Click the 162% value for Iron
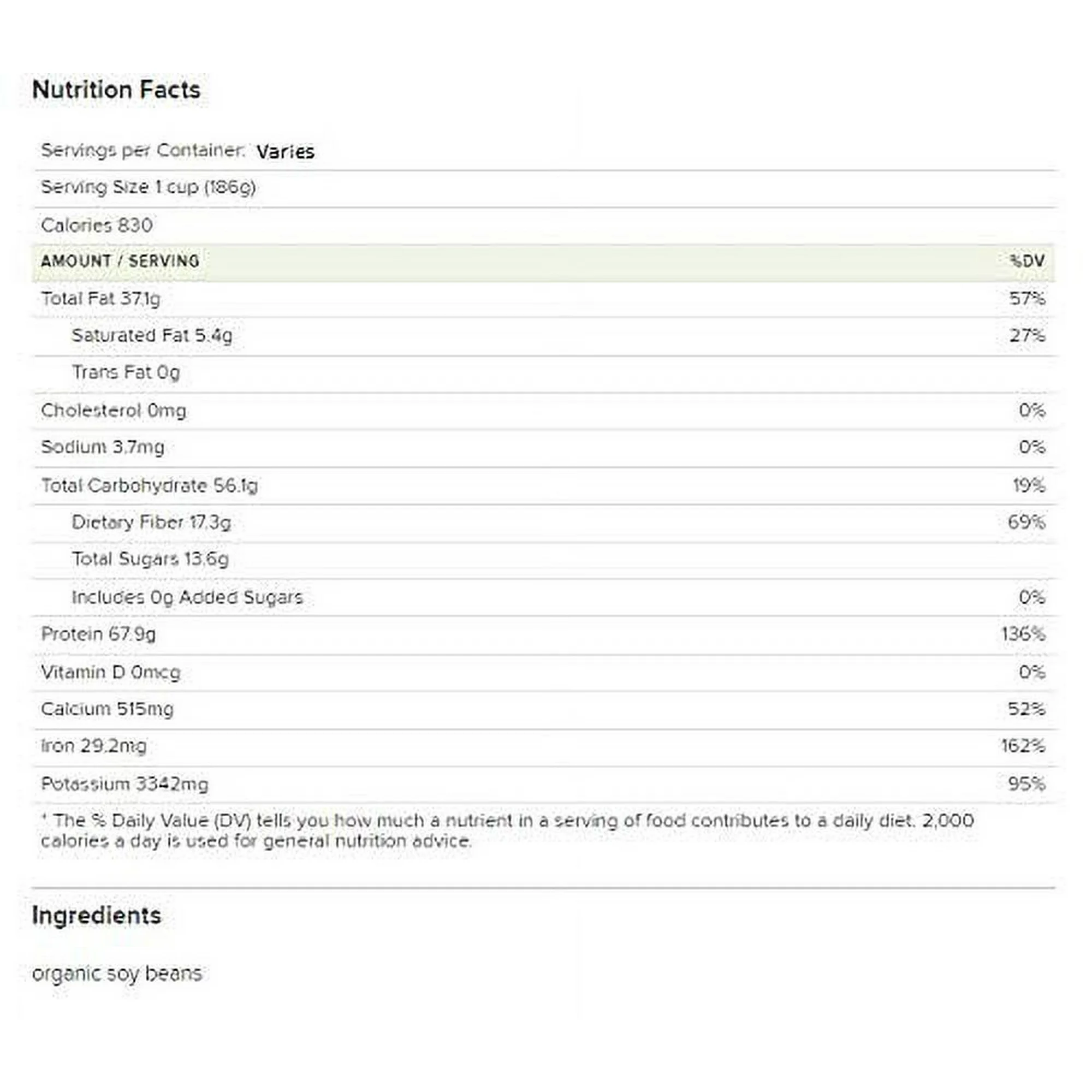The height and width of the screenshot is (1092, 1092). (1023, 746)
